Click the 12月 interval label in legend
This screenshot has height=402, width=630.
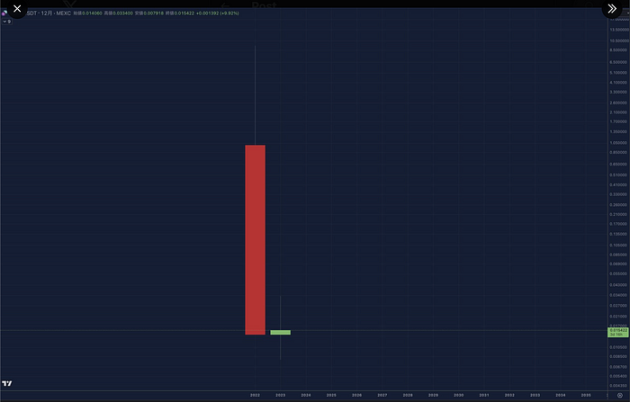coord(46,13)
